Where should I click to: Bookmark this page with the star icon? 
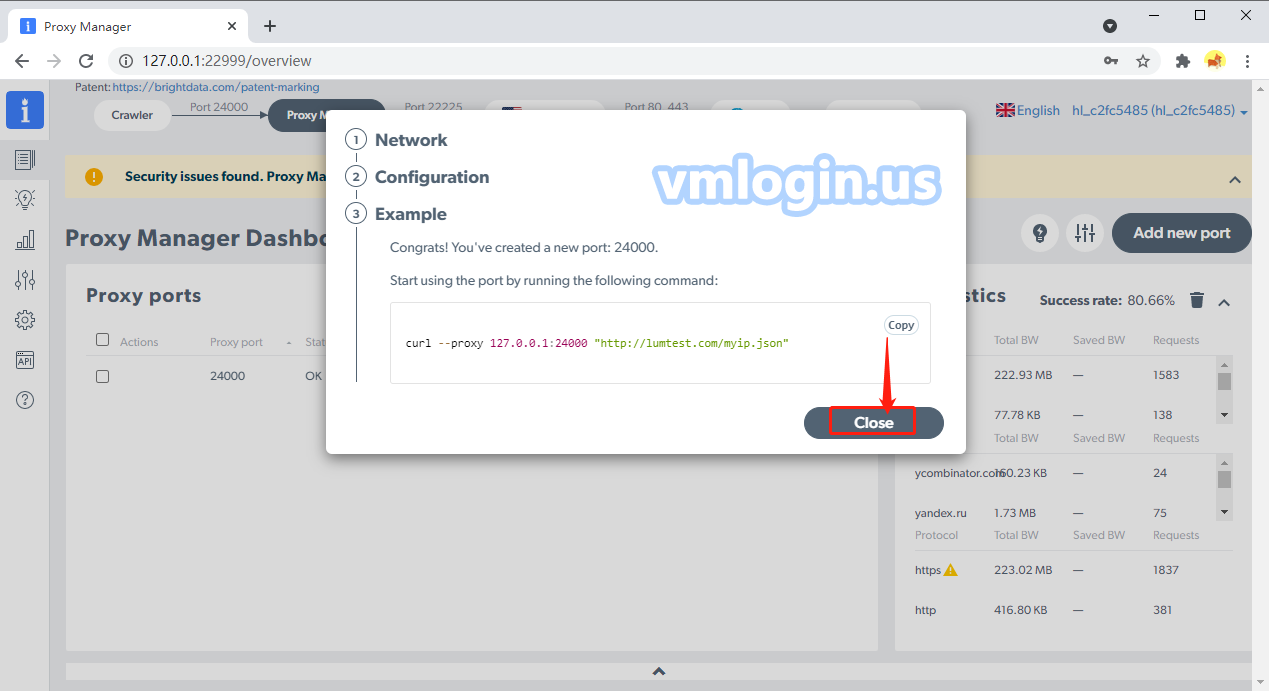coord(1143,61)
